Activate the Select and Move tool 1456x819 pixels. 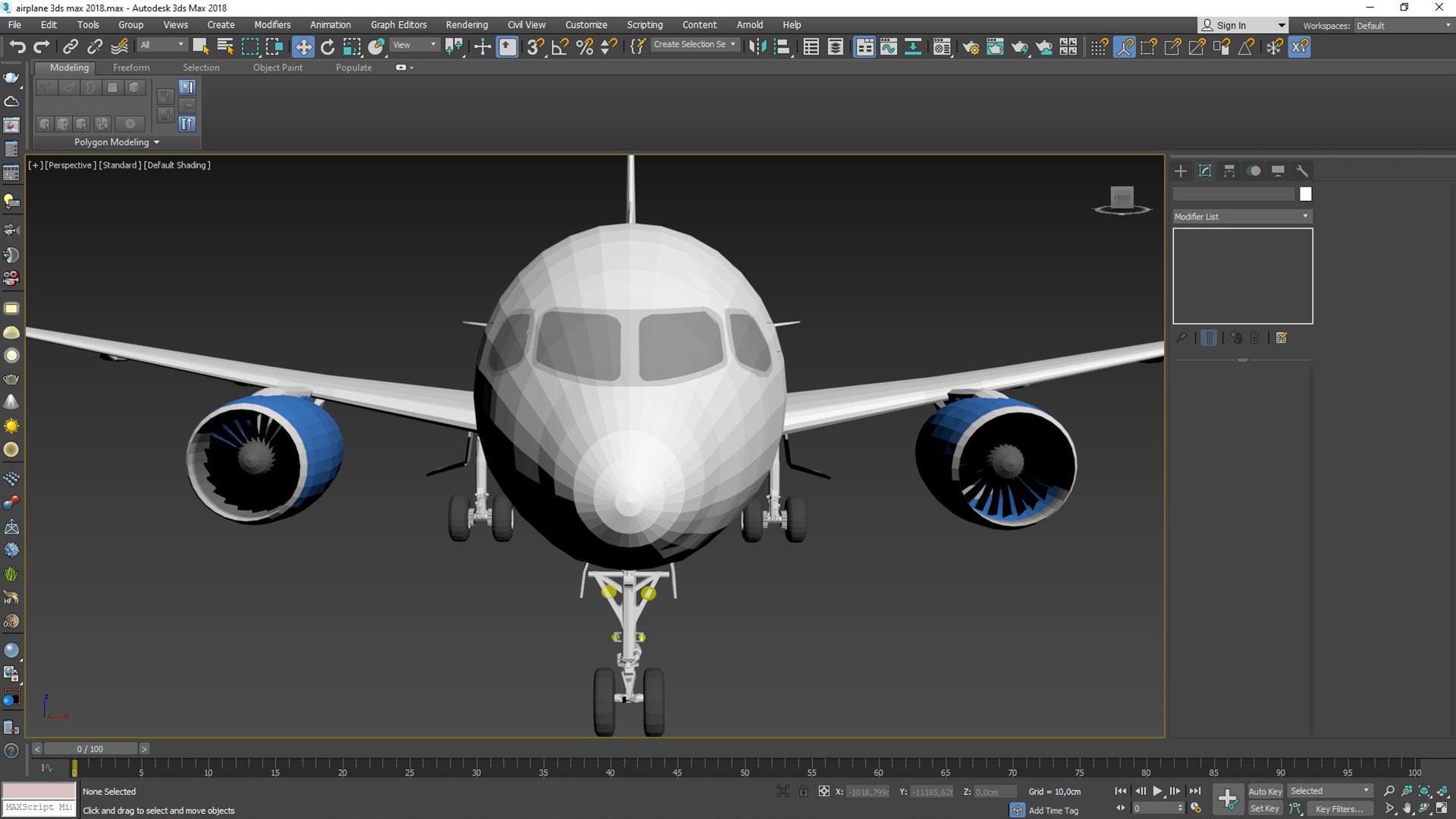pos(303,47)
